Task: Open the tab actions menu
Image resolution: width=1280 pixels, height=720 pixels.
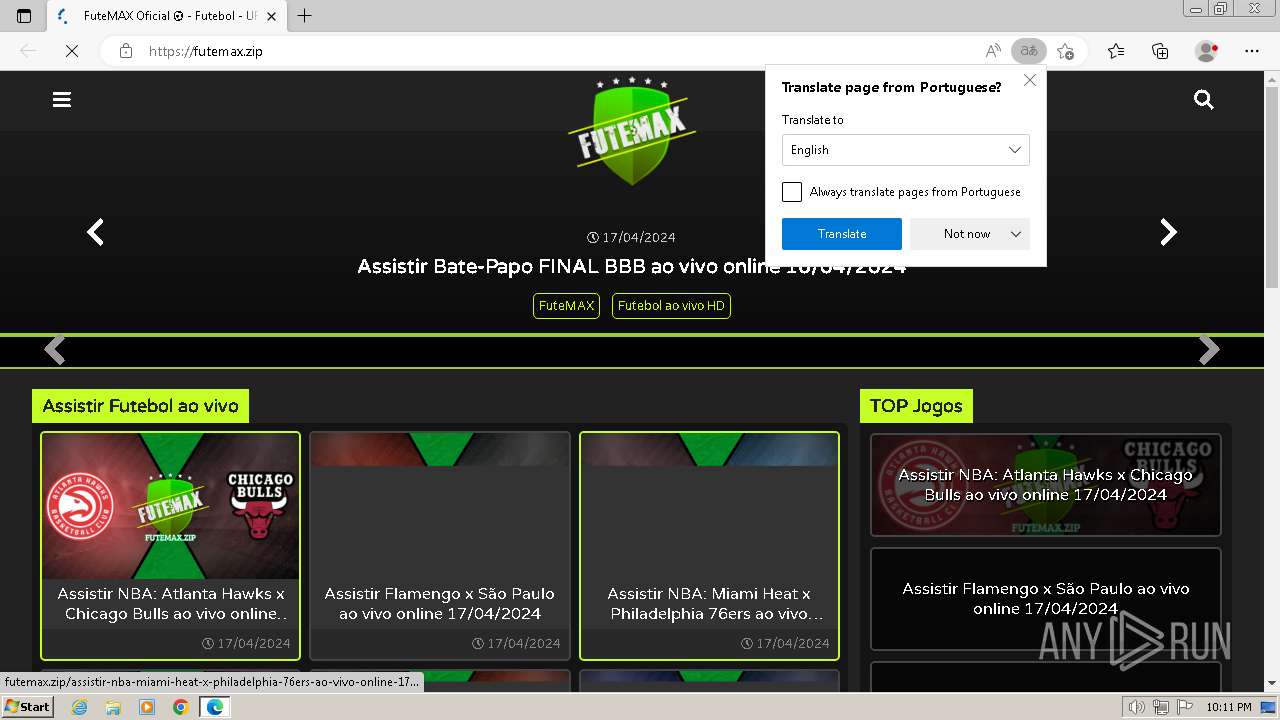Action: pyautogui.click(x=24, y=16)
